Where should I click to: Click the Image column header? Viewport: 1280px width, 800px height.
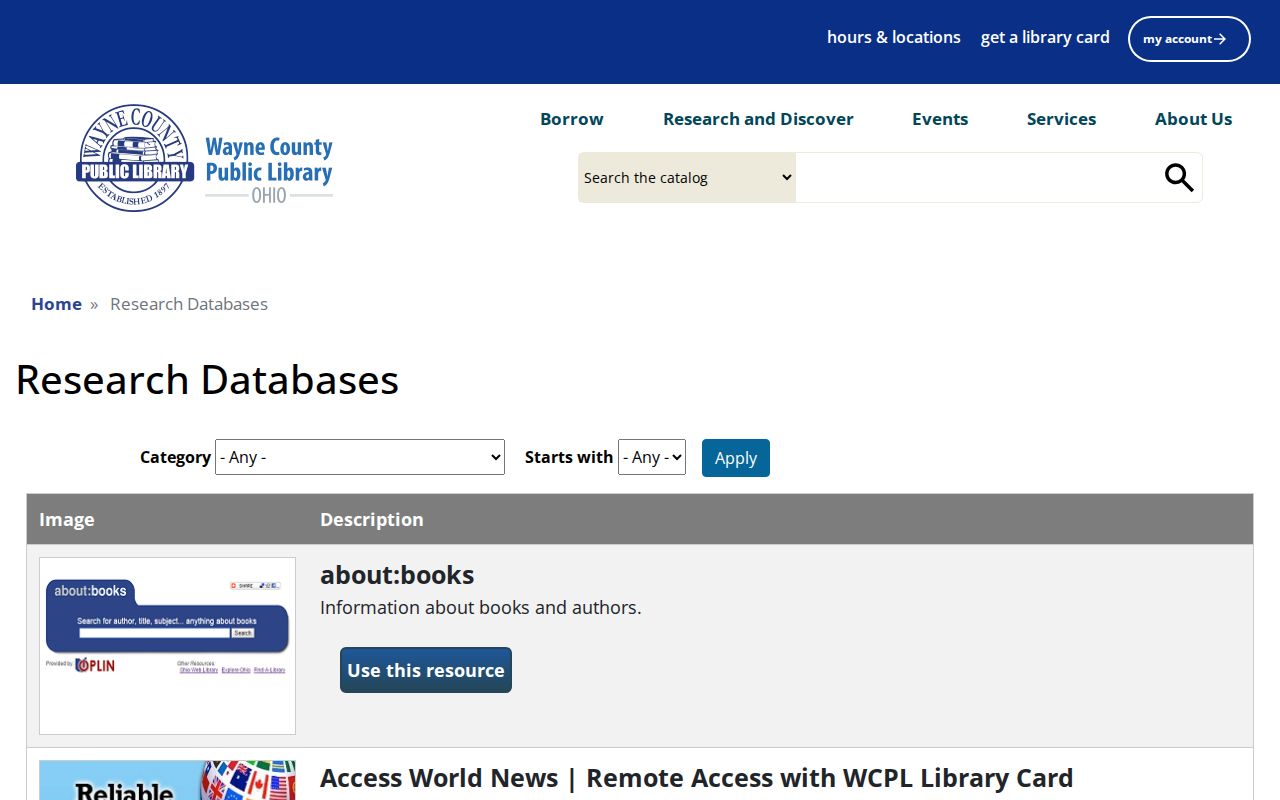[x=67, y=519]
